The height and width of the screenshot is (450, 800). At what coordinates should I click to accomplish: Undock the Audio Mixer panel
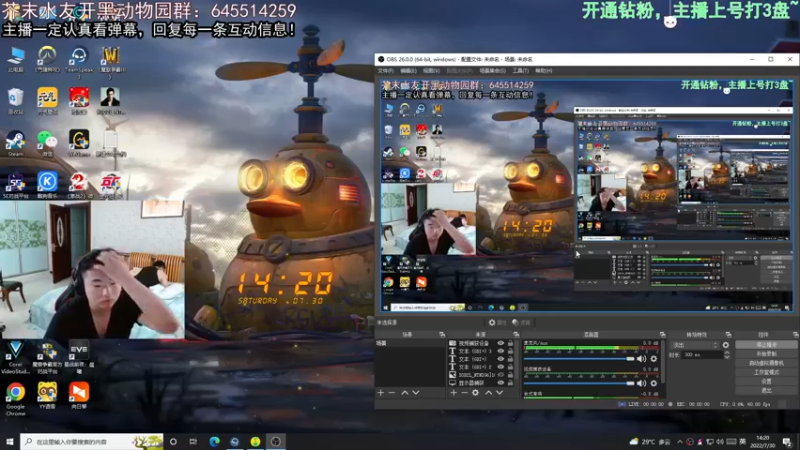(662, 335)
